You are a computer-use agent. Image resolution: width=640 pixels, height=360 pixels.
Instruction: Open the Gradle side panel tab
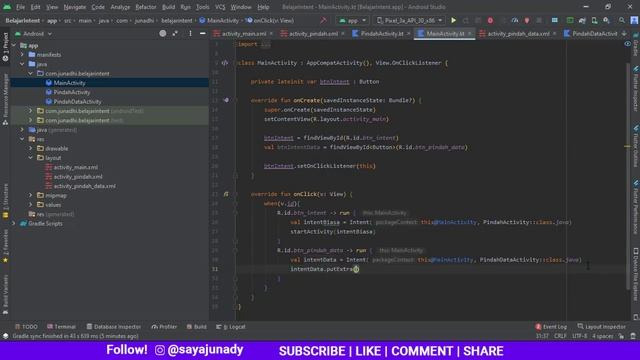pos(636,45)
